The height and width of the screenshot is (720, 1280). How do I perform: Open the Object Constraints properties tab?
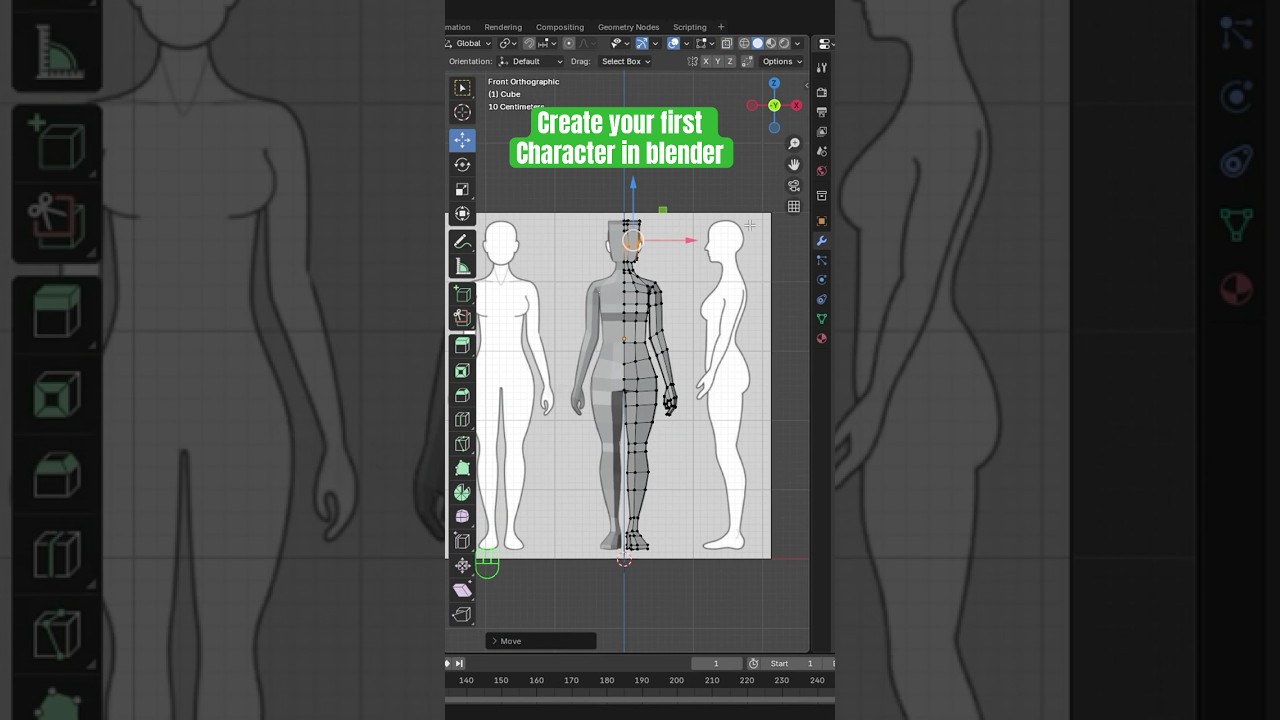click(x=822, y=299)
